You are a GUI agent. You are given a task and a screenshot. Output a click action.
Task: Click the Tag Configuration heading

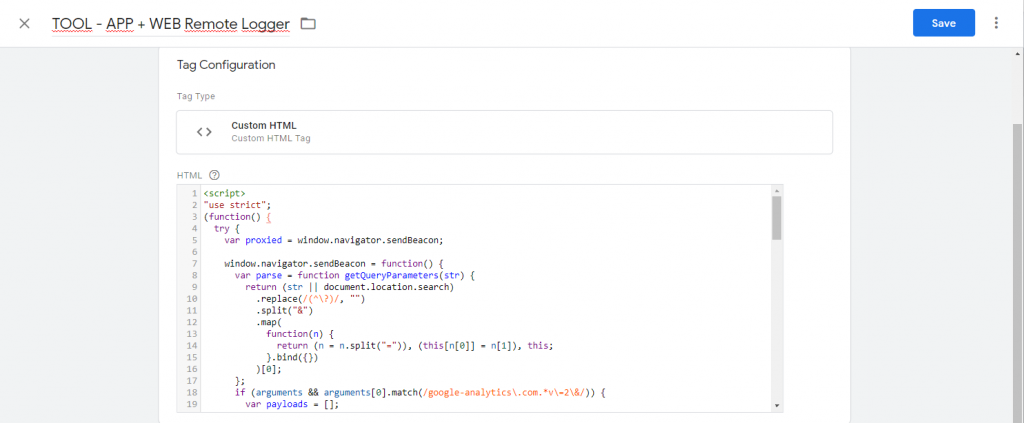point(226,65)
